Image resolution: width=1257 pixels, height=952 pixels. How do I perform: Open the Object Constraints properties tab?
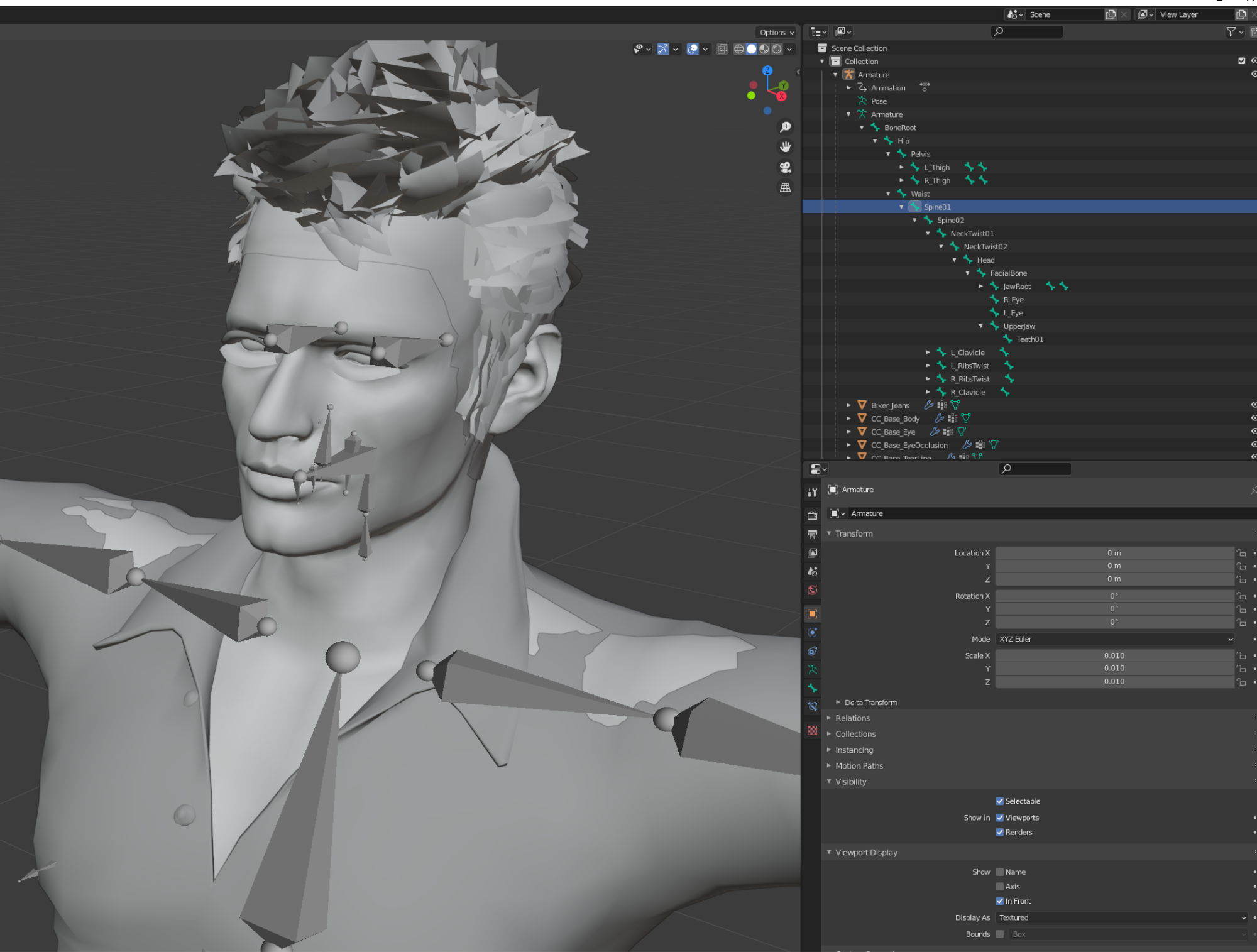812,651
